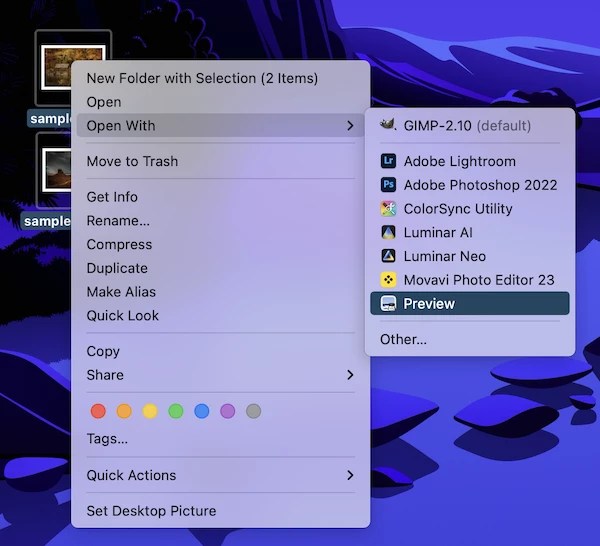The width and height of the screenshot is (600, 546).
Task: Select Compress
Action: [x=220, y=244]
